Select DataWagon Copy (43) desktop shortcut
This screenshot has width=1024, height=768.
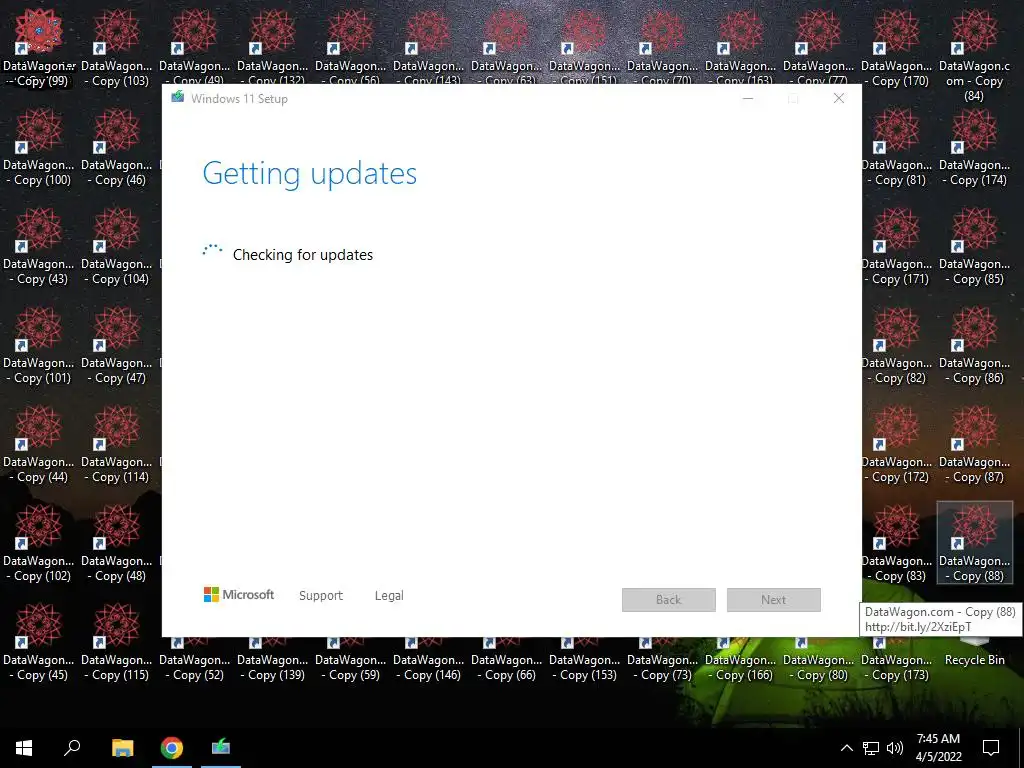(39, 246)
